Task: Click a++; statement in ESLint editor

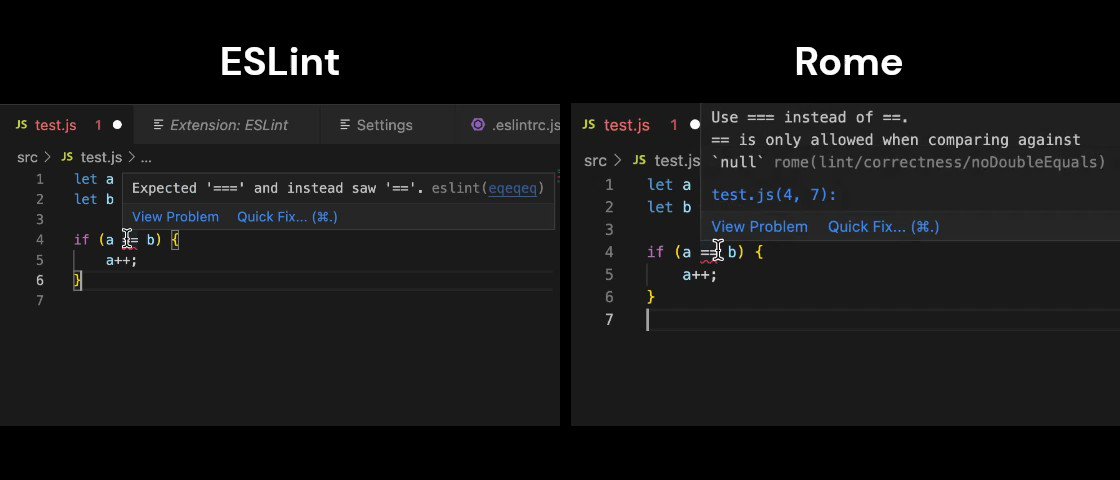Action: tap(121, 260)
